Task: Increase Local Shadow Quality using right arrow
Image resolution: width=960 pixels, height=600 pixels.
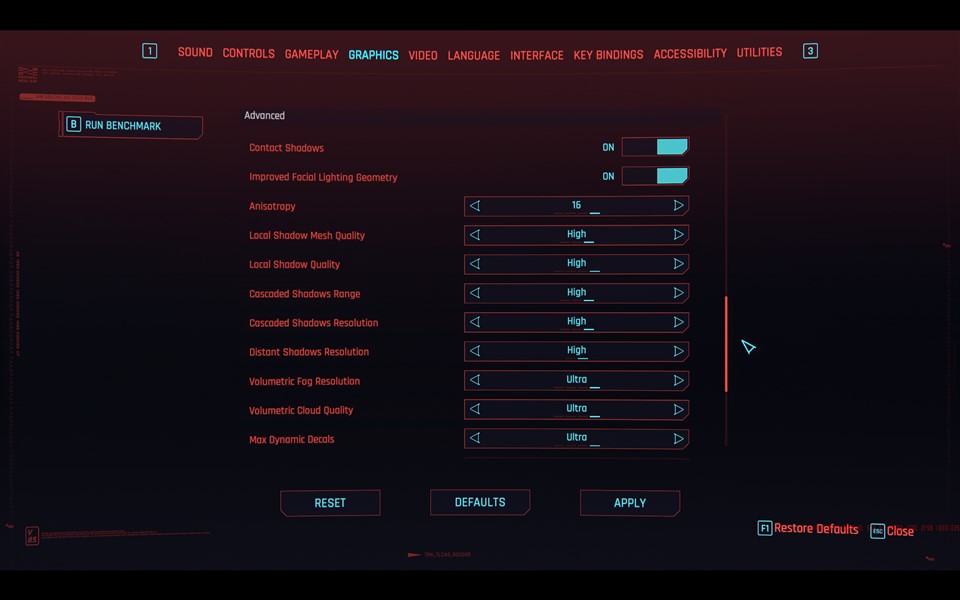Action: point(678,264)
